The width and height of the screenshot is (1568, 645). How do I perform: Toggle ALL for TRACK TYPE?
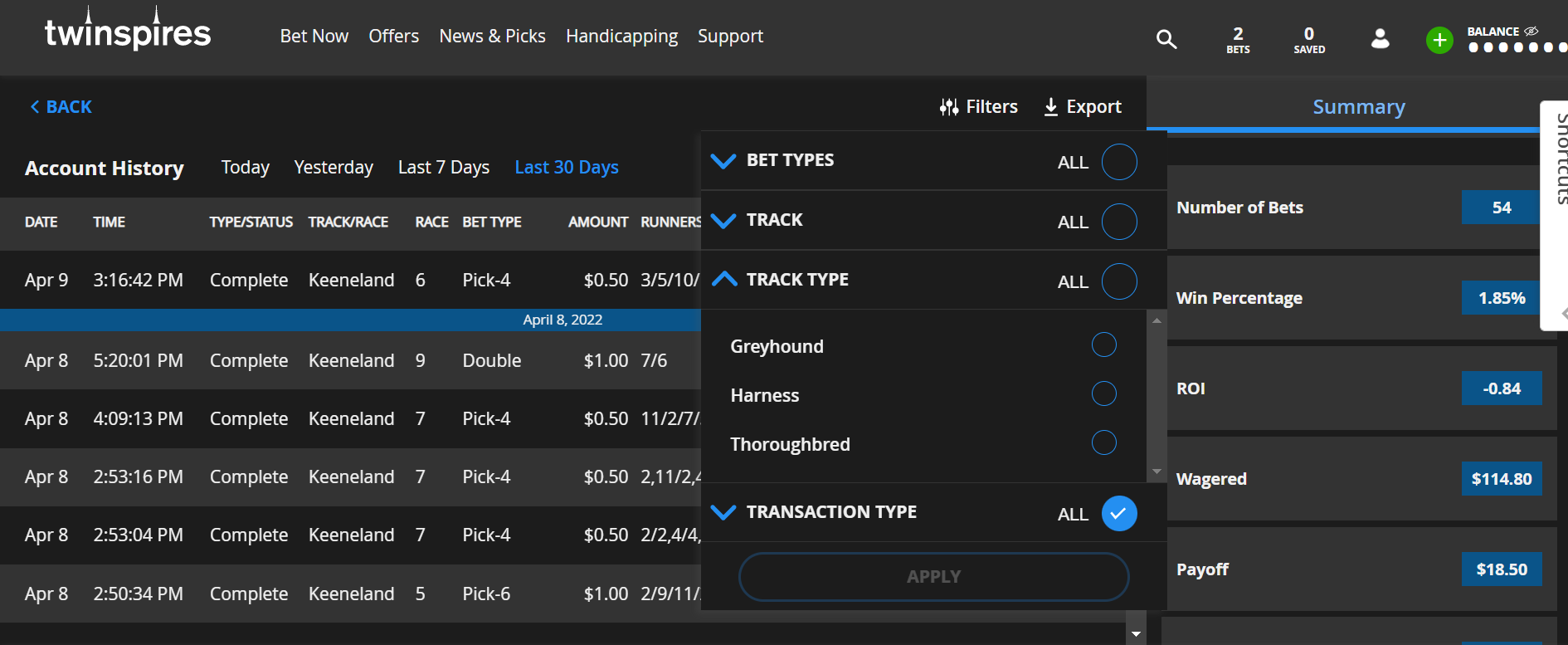[1119, 281]
